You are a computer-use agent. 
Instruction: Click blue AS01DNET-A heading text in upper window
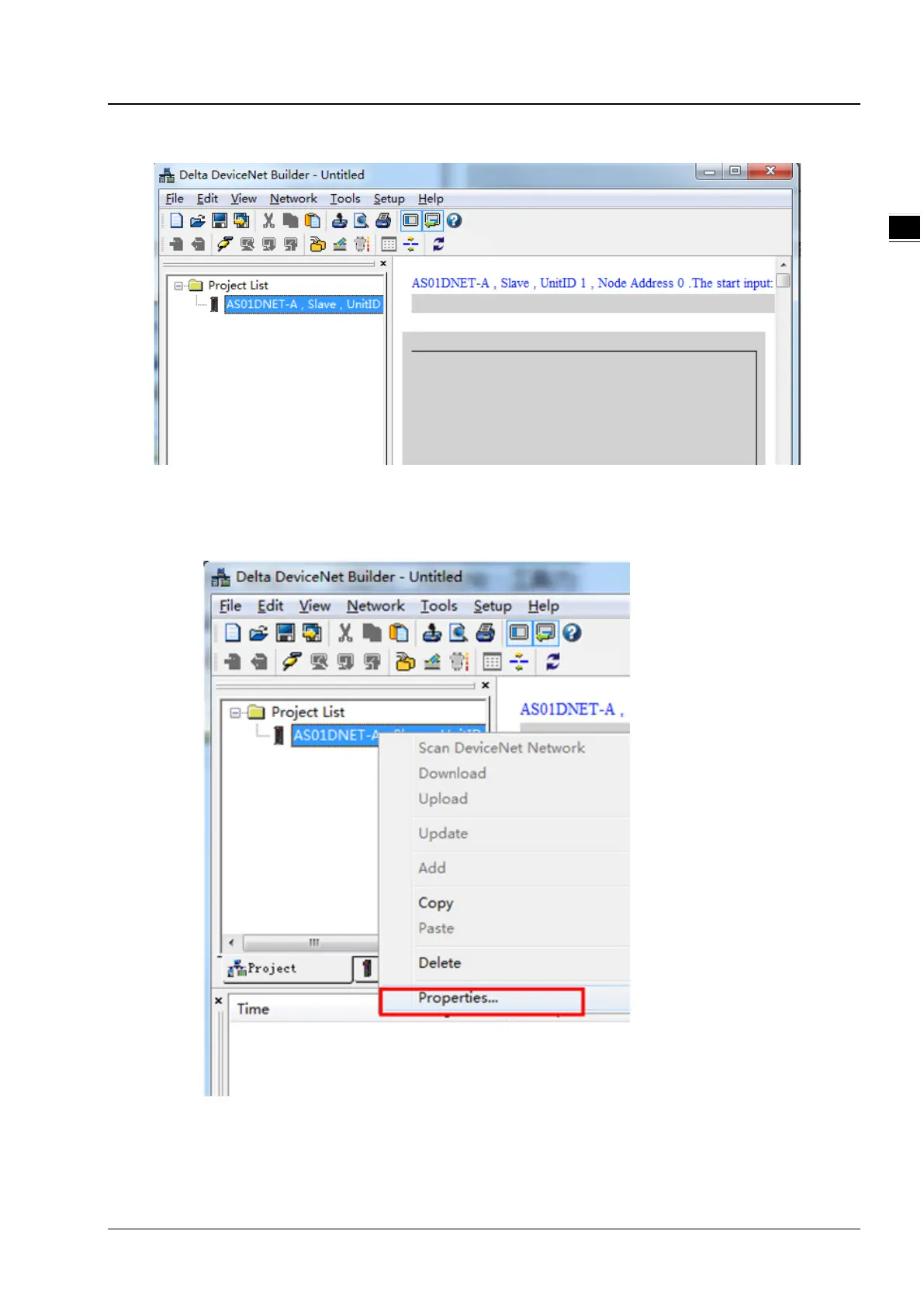click(592, 283)
